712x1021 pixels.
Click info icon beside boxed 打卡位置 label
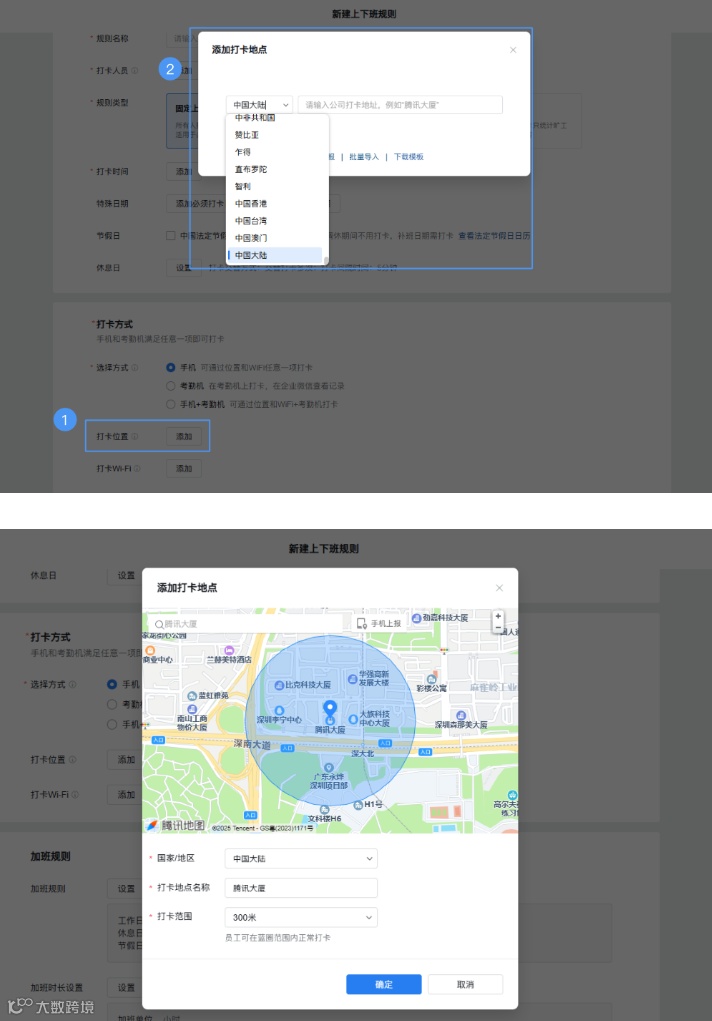point(135,436)
